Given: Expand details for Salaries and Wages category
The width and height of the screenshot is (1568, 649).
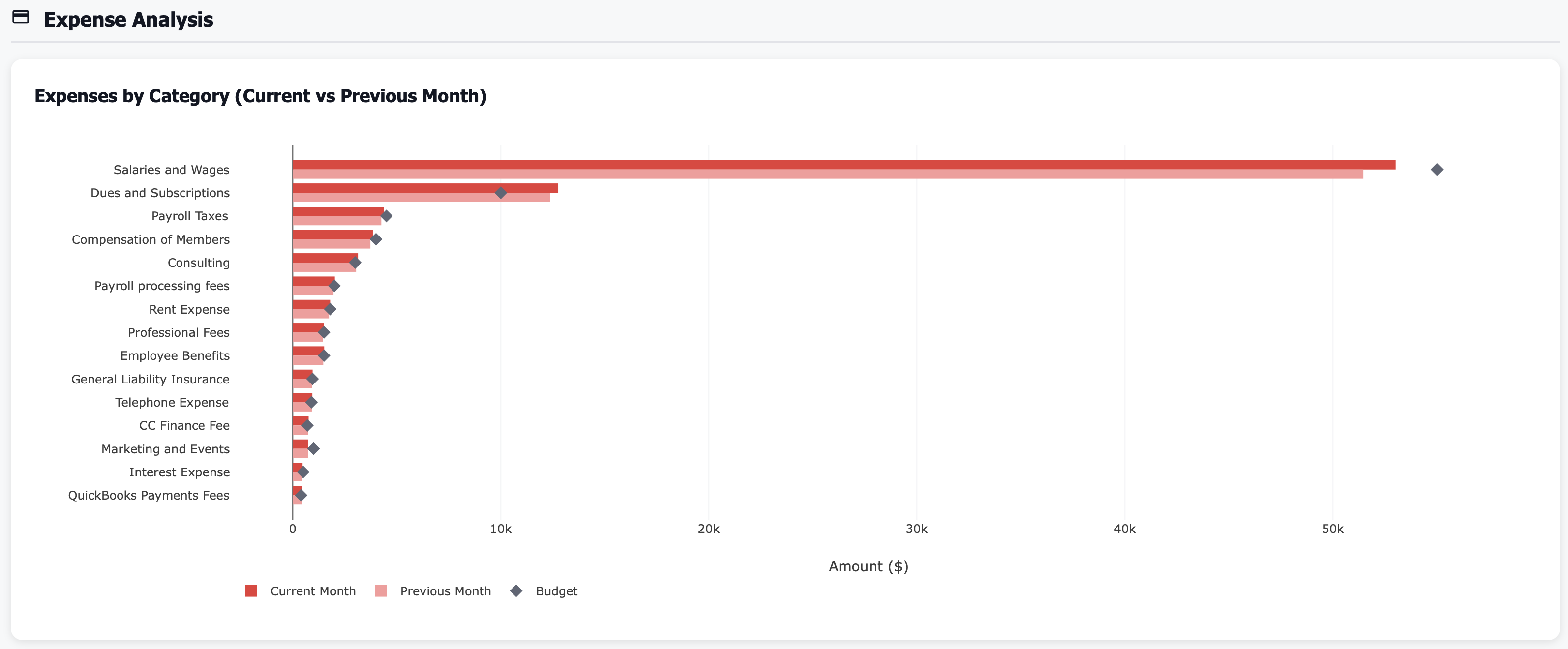Looking at the screenshot, I should pyautogui.click(x=171, y=170).
